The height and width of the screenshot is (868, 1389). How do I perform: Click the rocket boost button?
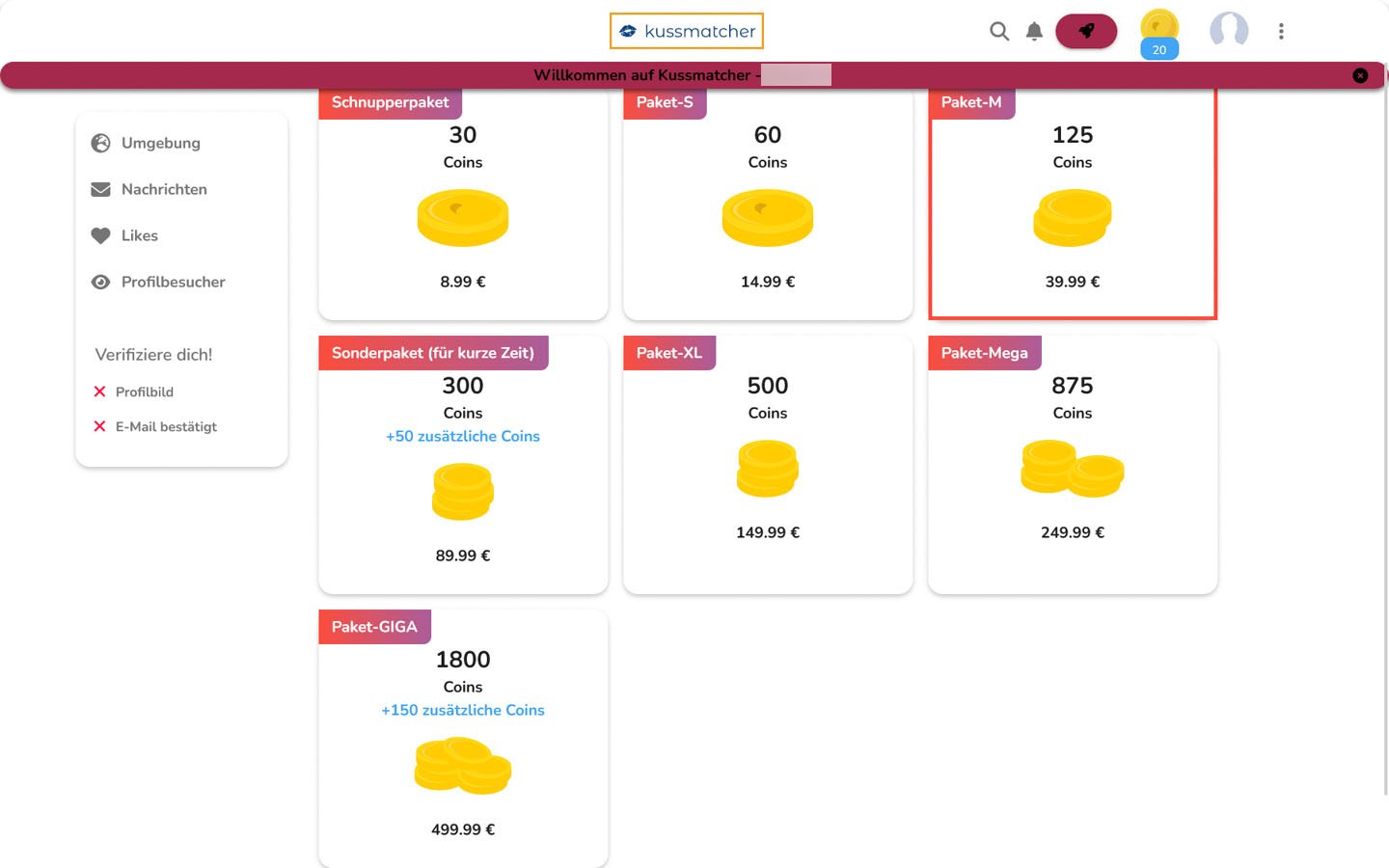coord(1086,31)
